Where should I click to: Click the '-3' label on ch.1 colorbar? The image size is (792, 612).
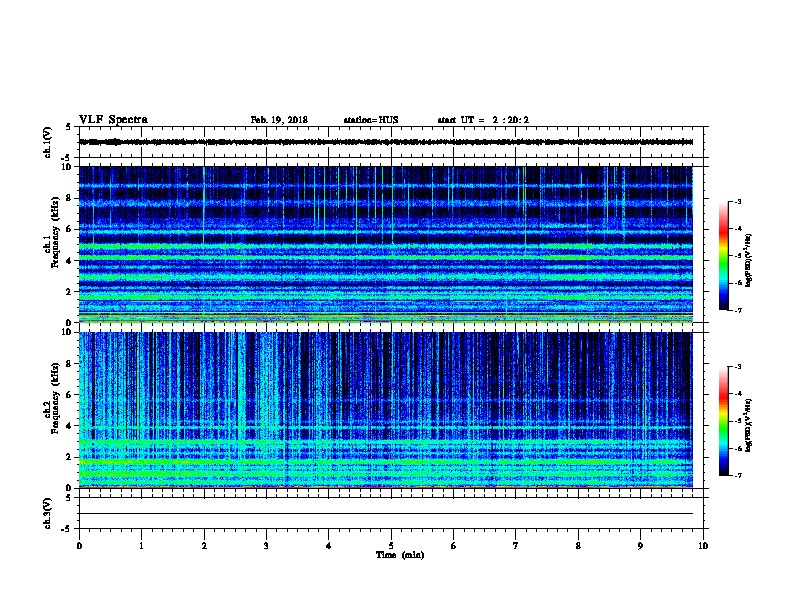click(x=738, y=201)
